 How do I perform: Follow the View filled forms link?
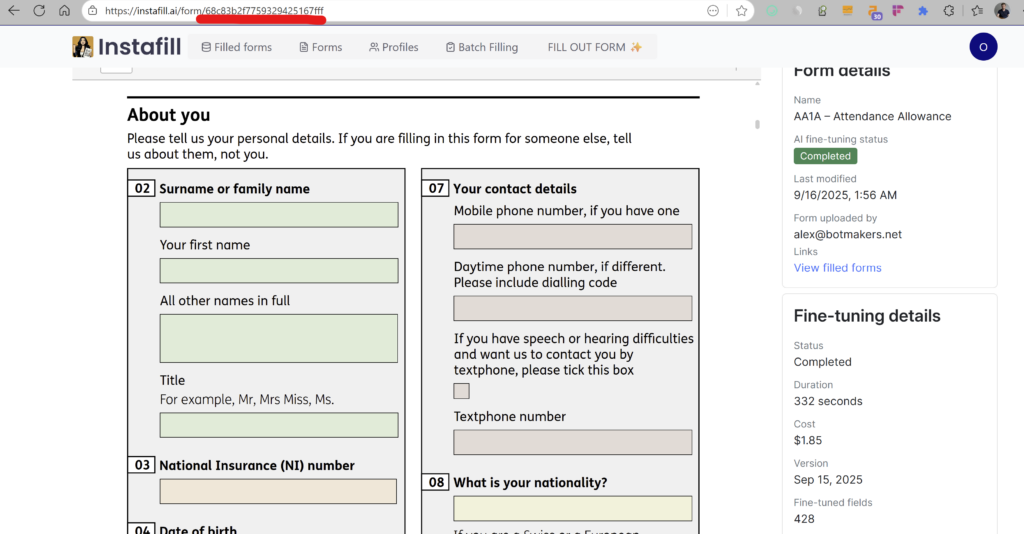pos(837,268)
